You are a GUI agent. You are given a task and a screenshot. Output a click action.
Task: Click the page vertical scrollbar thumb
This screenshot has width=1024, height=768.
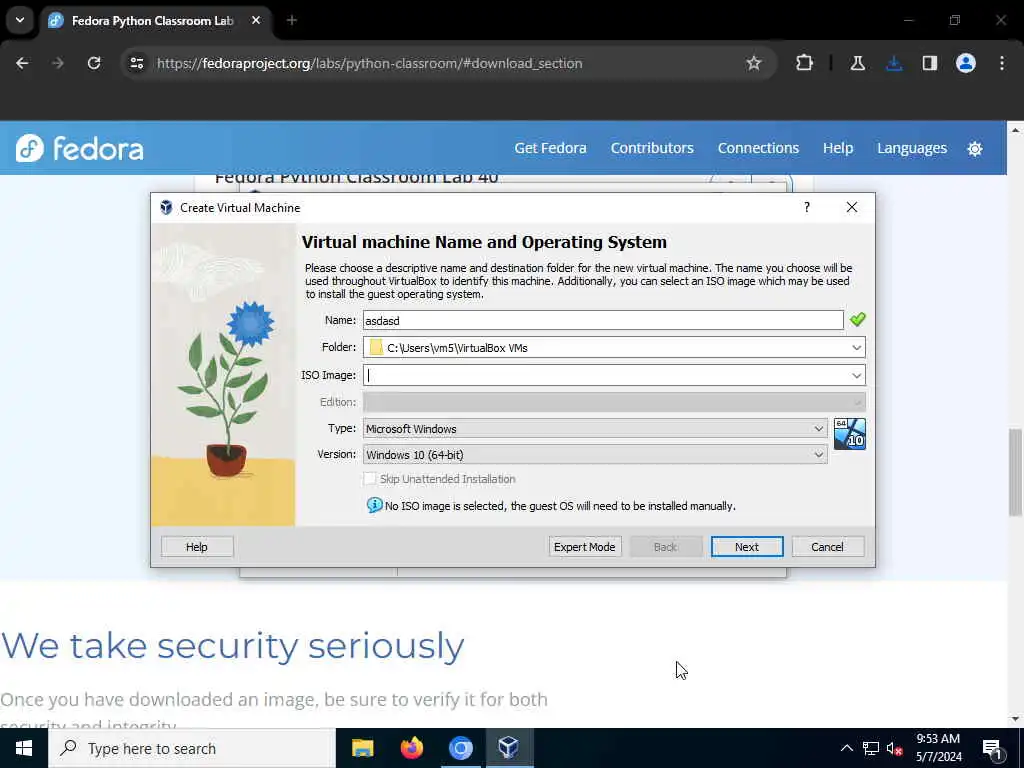(1015, 472)
